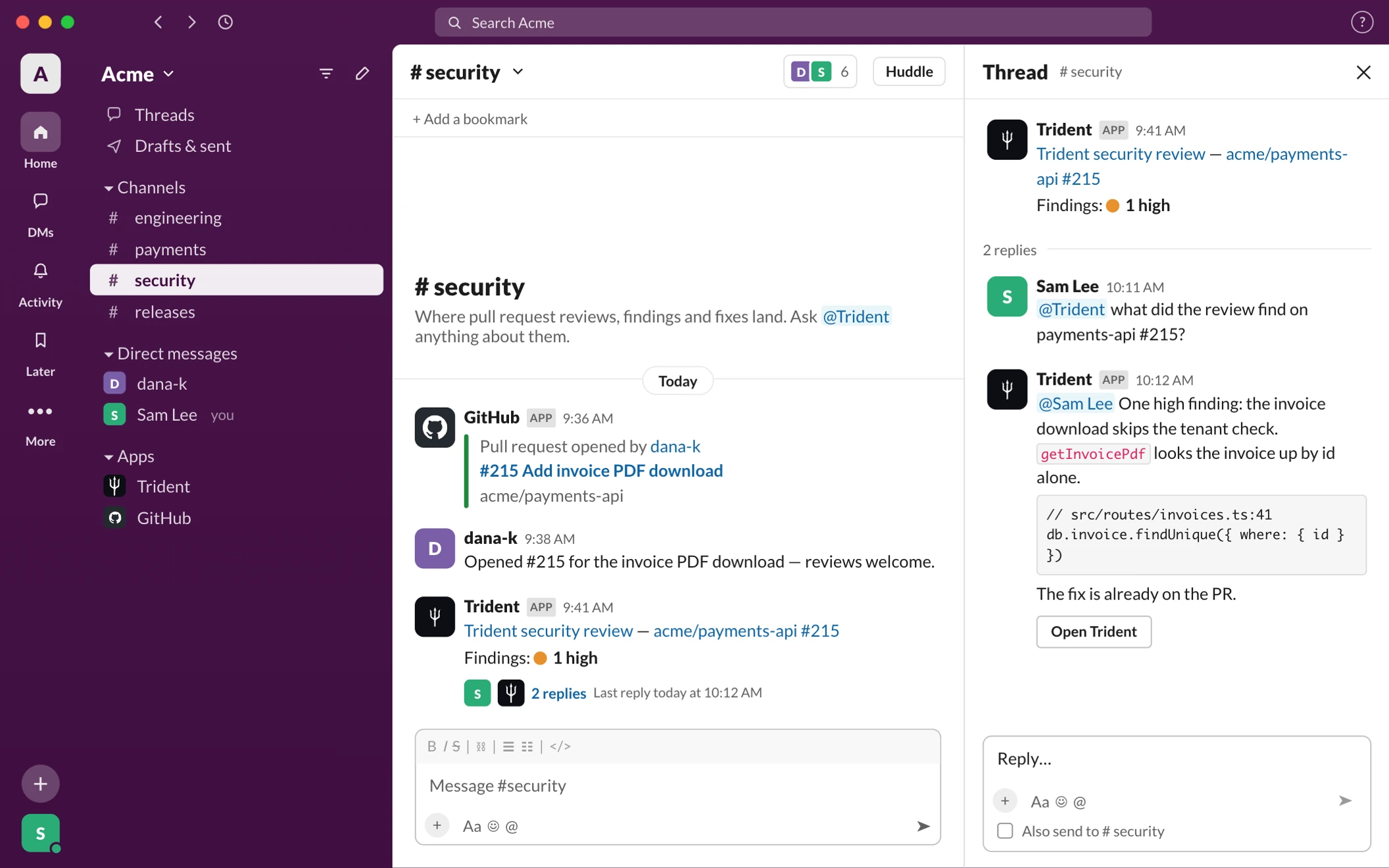Insert a link in channel composer
The image size is (1389, 868).
coord(481,746)
